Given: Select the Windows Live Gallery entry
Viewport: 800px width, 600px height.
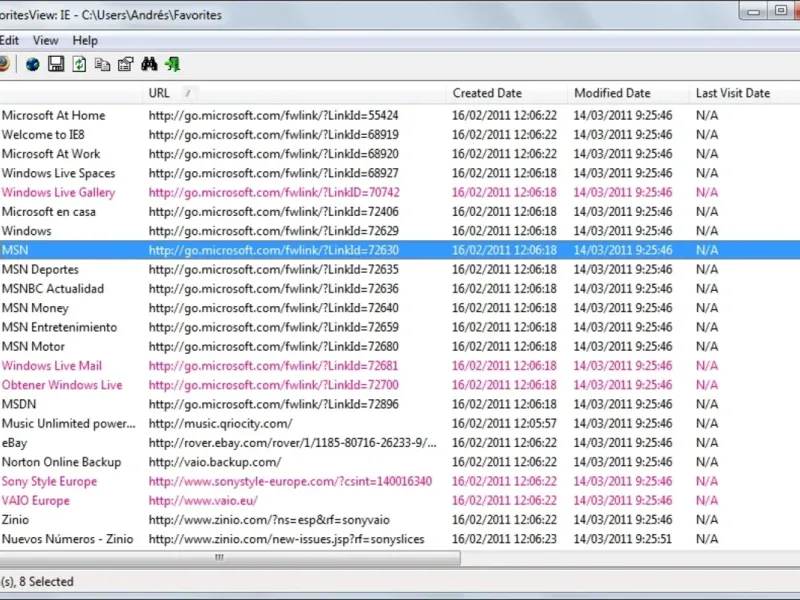Looking at the screenshot, I should coord(58,192).
